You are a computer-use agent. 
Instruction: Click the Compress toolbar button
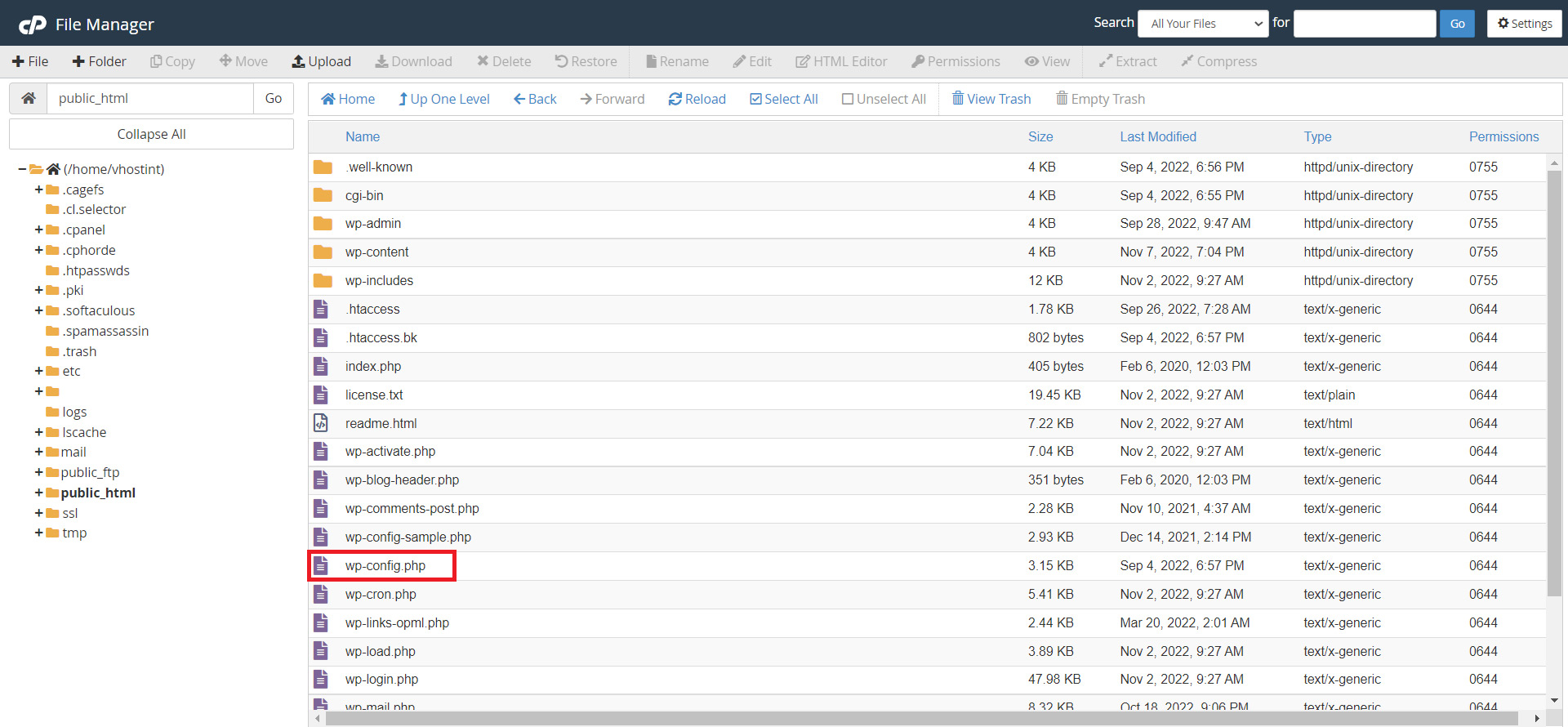1218,61
